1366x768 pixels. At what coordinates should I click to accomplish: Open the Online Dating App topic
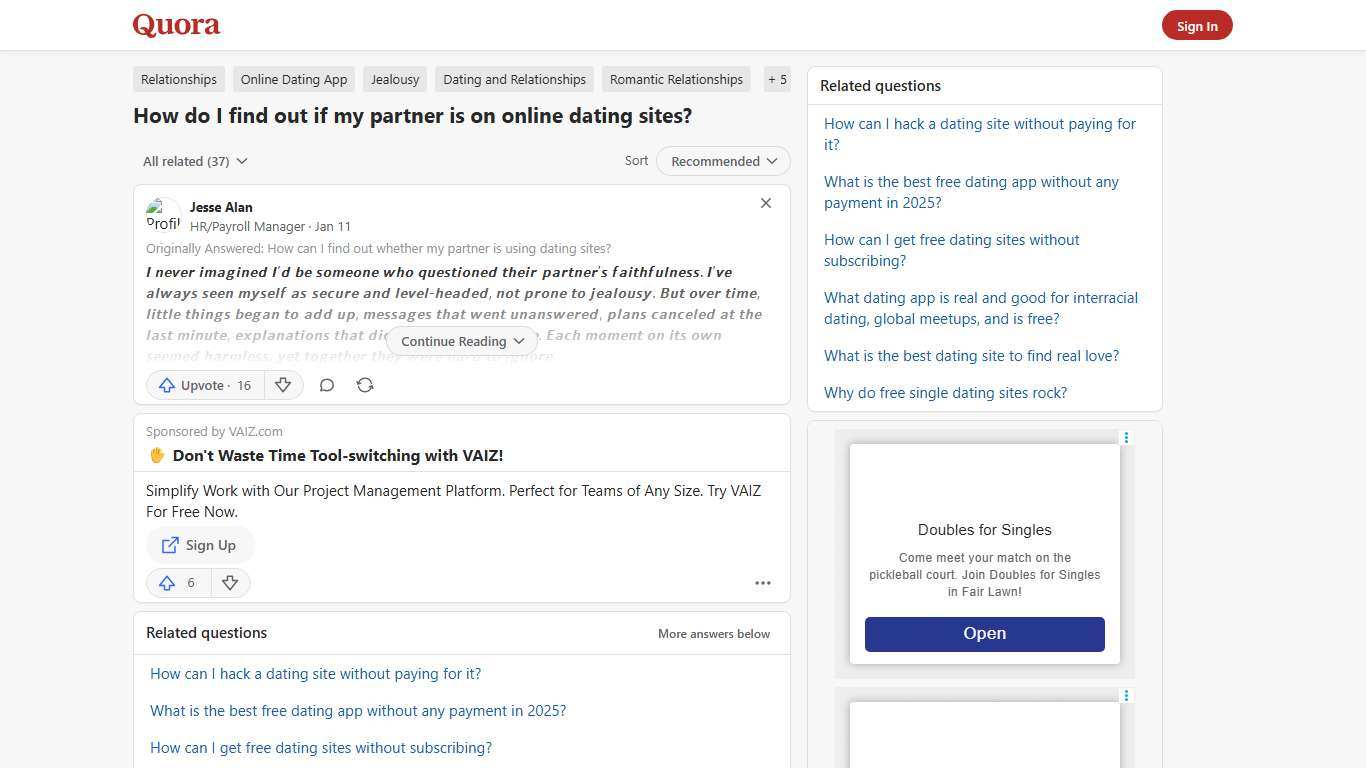click(293, 79)
